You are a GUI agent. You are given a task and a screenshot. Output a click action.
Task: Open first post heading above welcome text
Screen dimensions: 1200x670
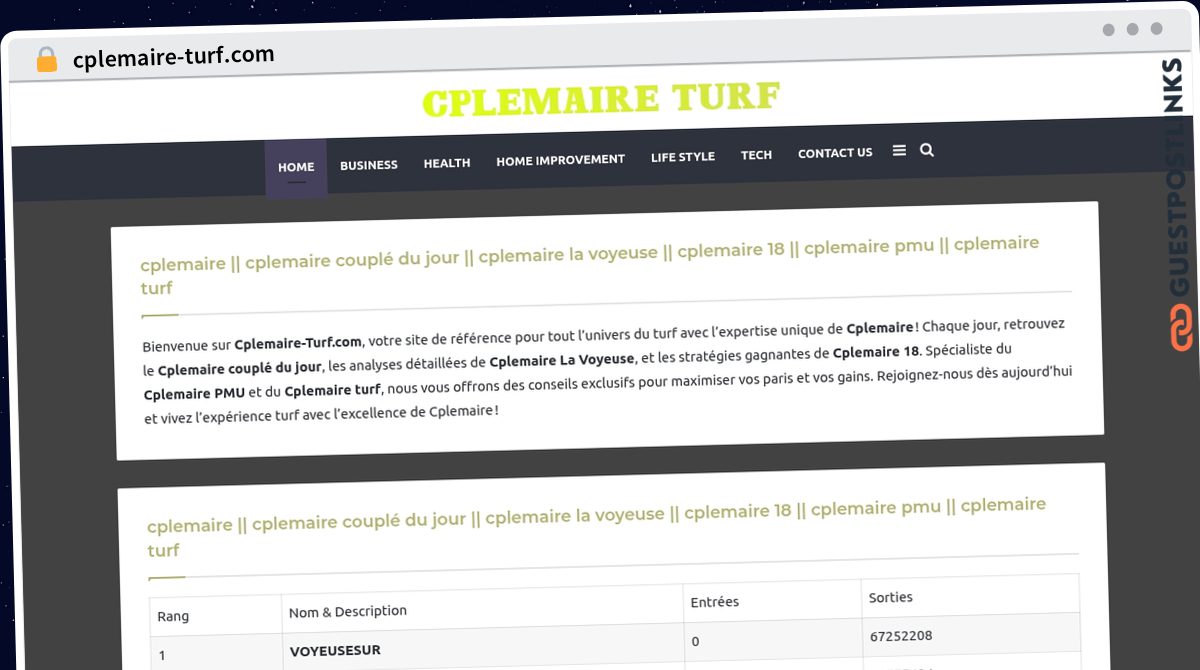(x=590, y=265)
